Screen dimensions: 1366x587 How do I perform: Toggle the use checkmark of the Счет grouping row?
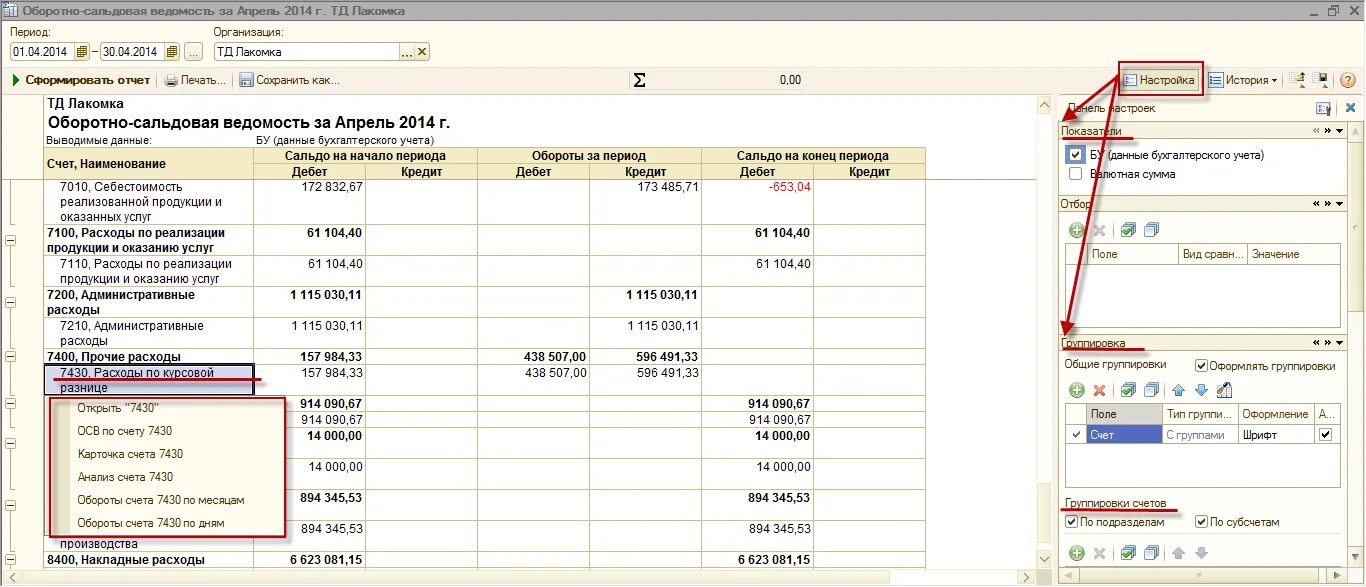(1076, 435)
